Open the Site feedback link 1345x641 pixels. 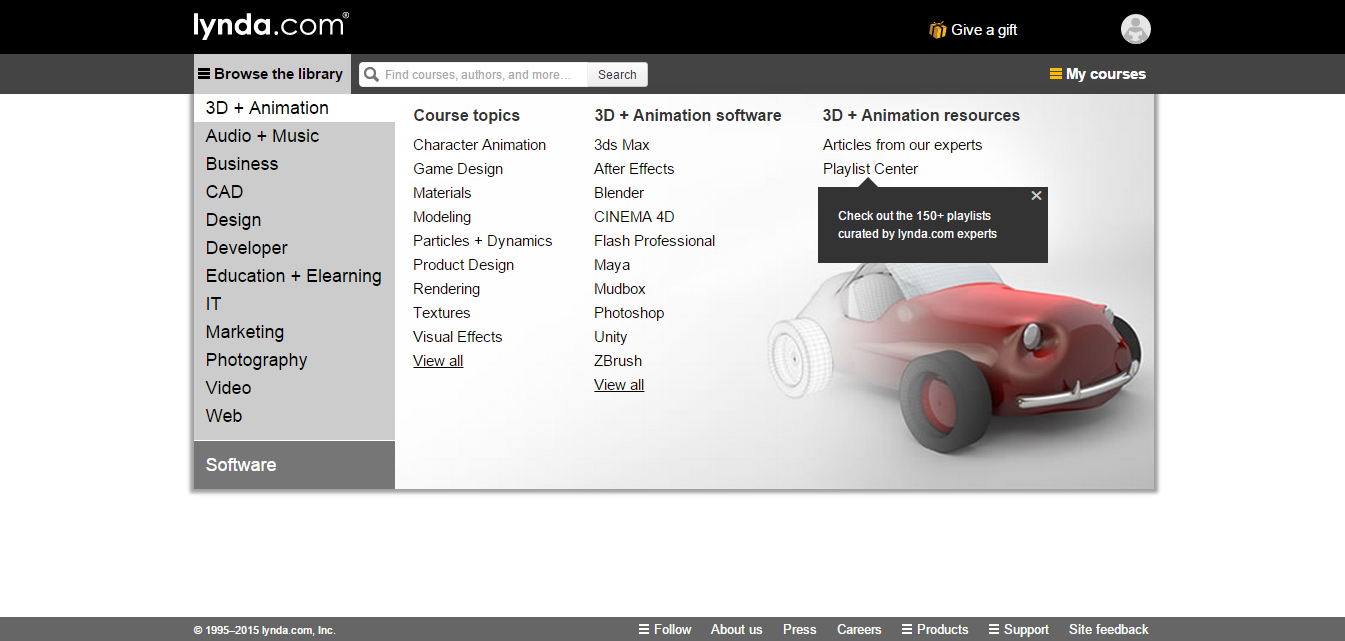coord(1108,630)
